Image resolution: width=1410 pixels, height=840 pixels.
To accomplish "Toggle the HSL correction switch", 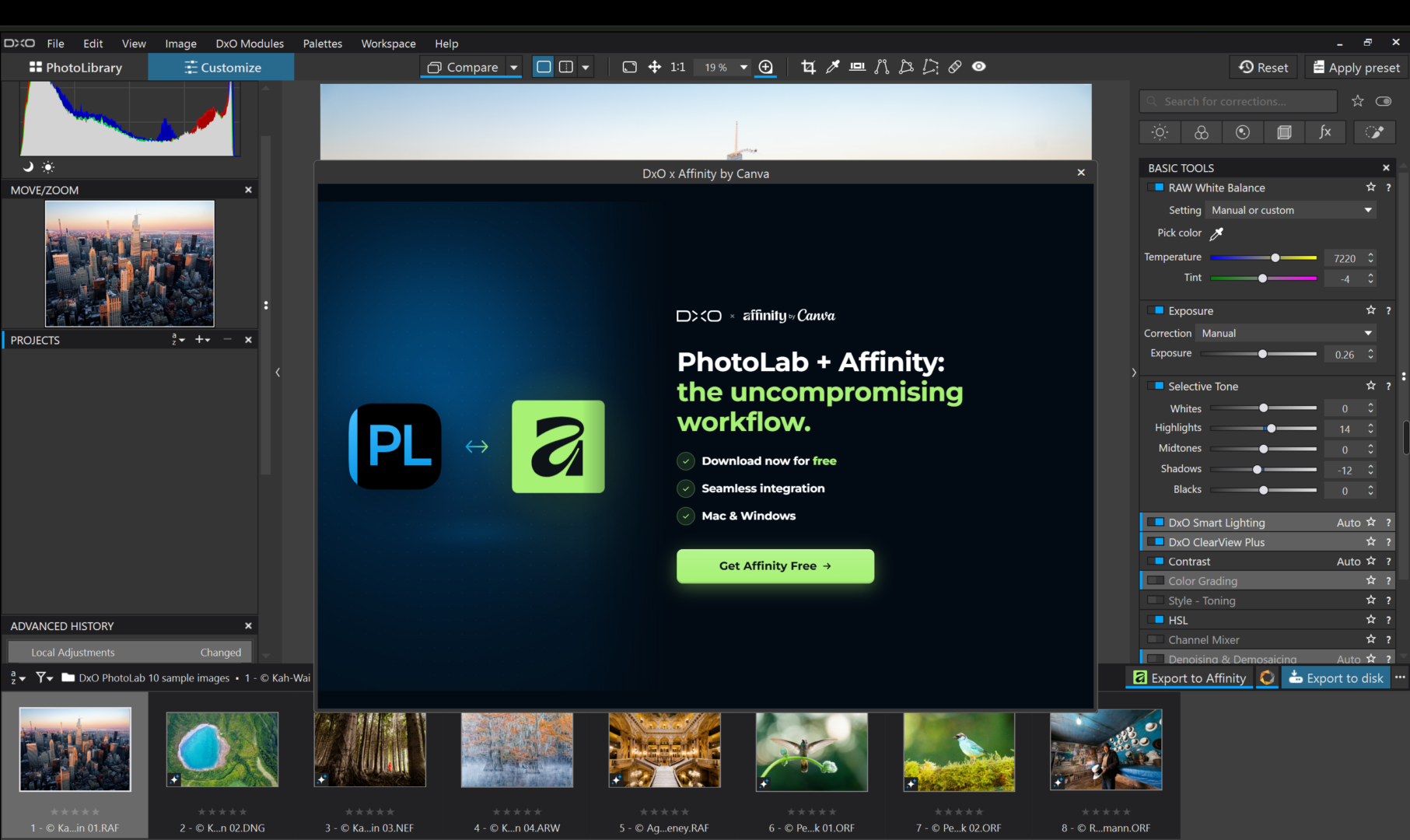I will coord(1156,620).
